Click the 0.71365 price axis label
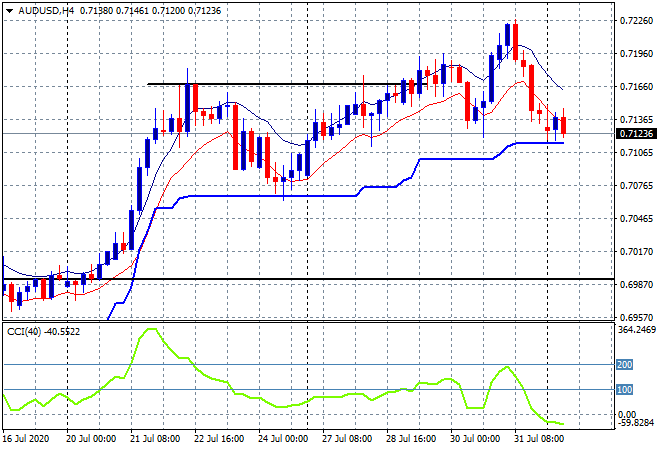The height and width of the screenshot is (450, 660). (x=636, y=120)
